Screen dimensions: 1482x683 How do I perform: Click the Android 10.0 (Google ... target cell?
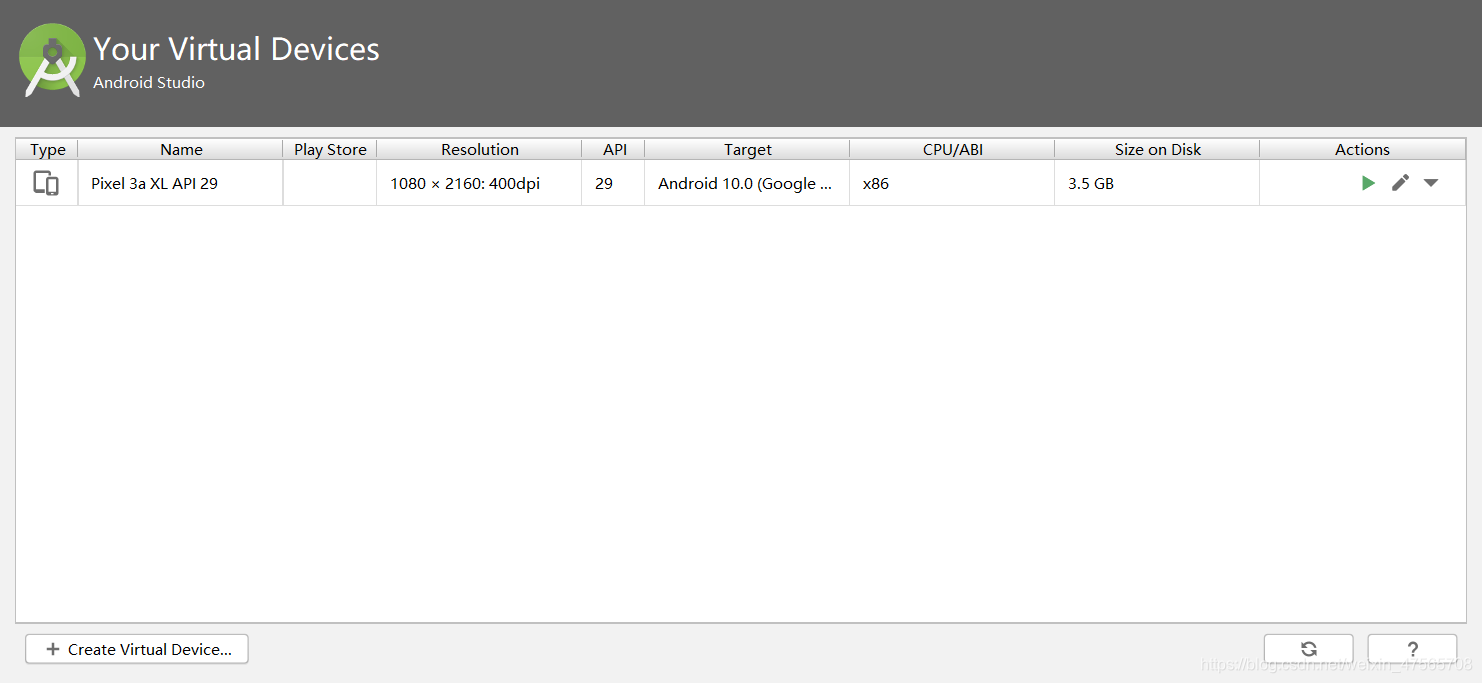pyautogui.click(x=747, y=183)
